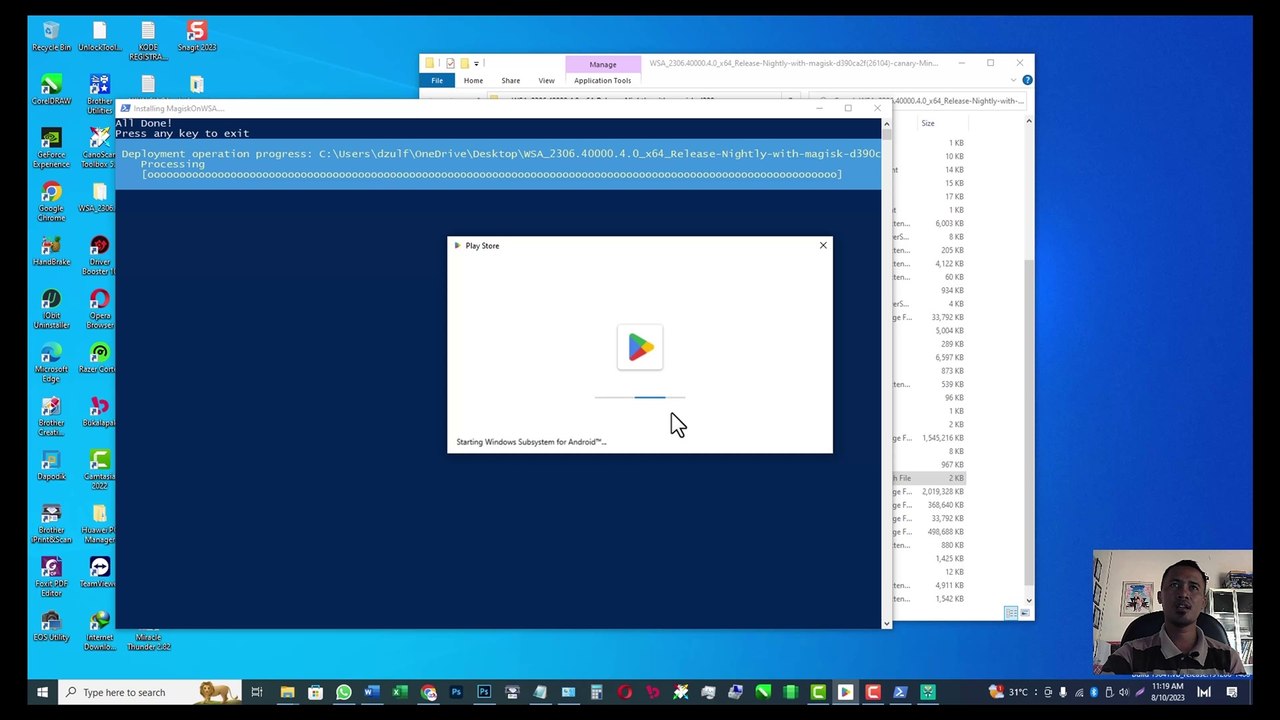Open the notification center icon
This screenshot has width=1280, height=720.
click(x=1232, y=692)
